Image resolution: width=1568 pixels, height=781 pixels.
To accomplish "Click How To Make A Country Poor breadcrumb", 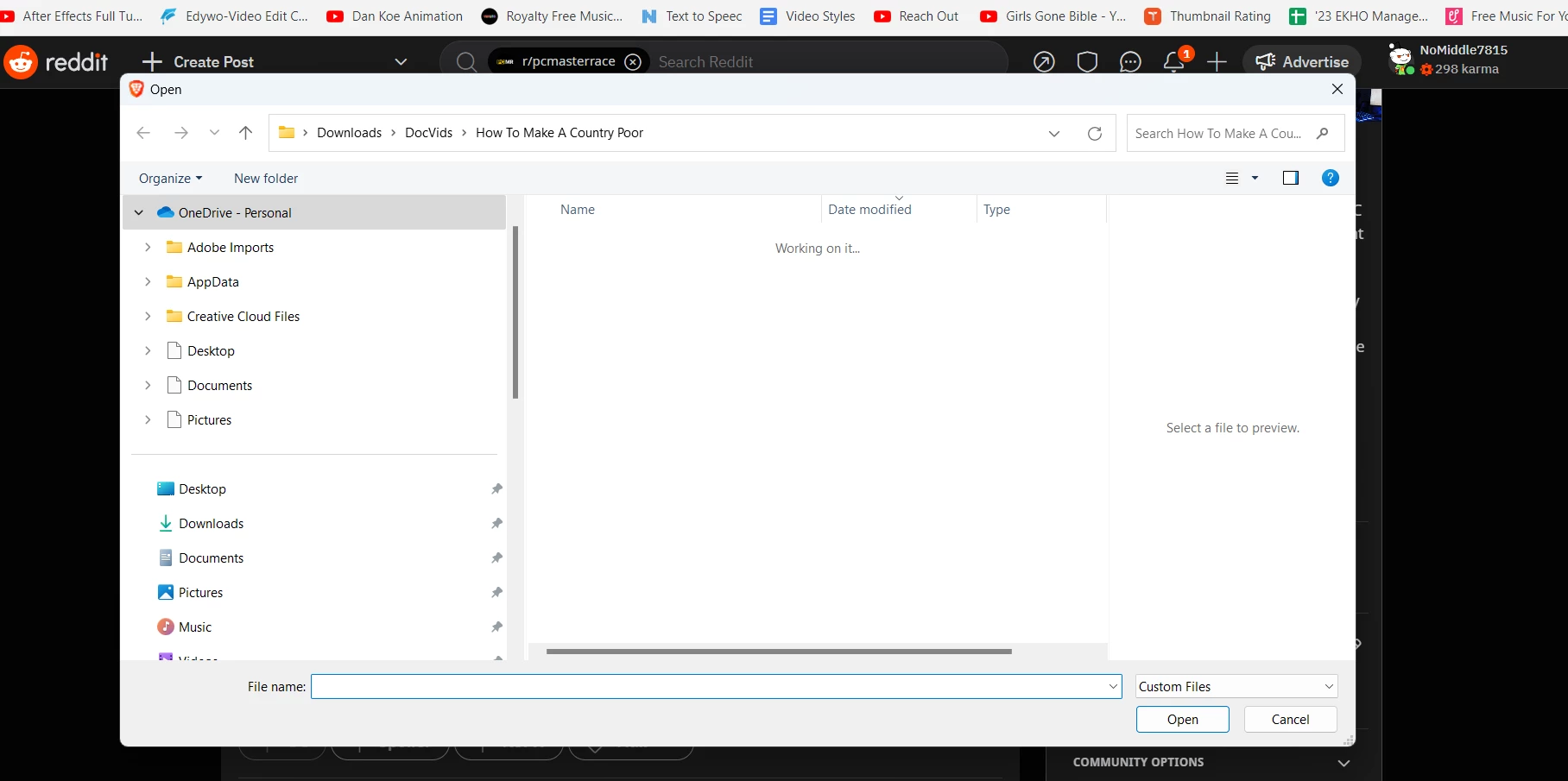I will tap(560, 133).
